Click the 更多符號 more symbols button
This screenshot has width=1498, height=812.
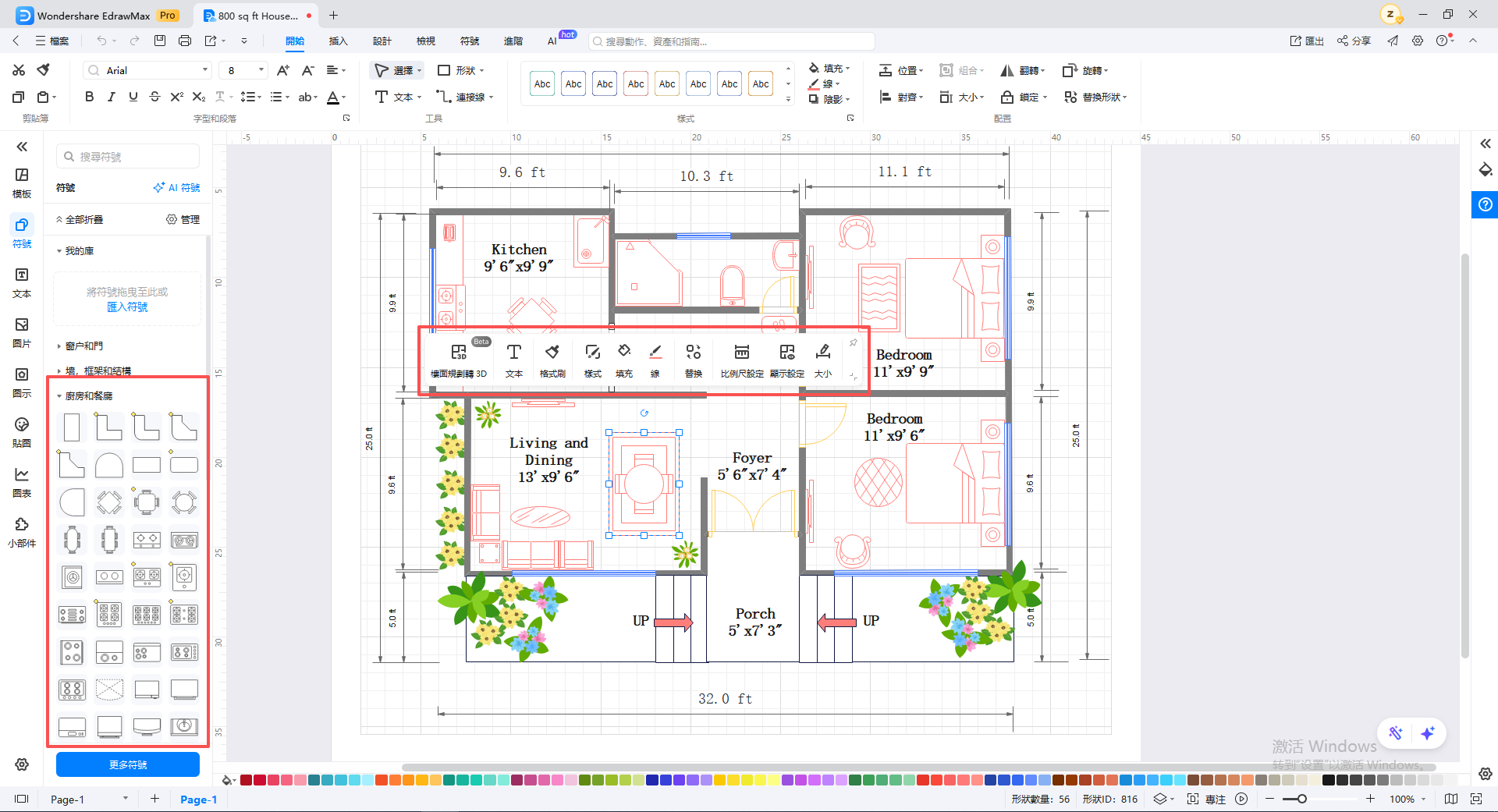click(x=128, y=764)
